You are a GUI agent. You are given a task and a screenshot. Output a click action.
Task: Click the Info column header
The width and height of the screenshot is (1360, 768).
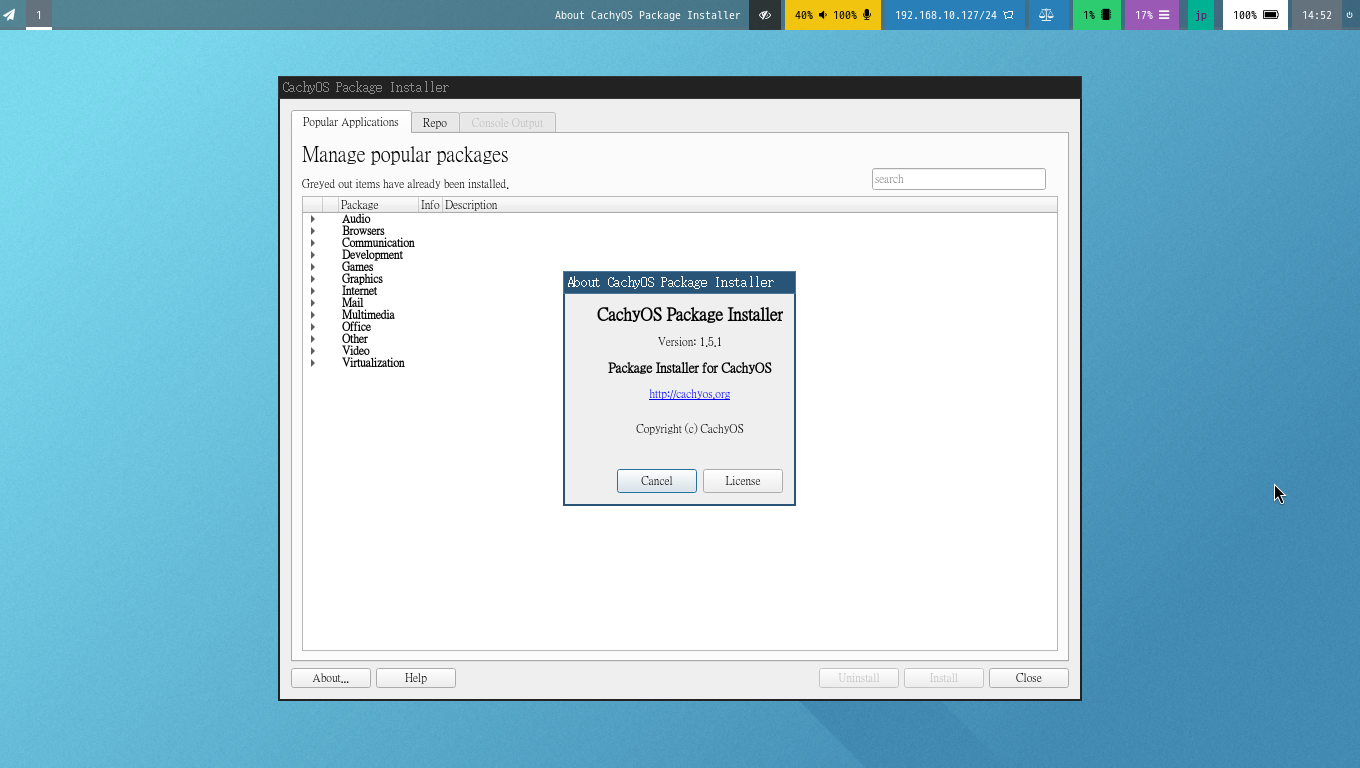click(430, 205)
